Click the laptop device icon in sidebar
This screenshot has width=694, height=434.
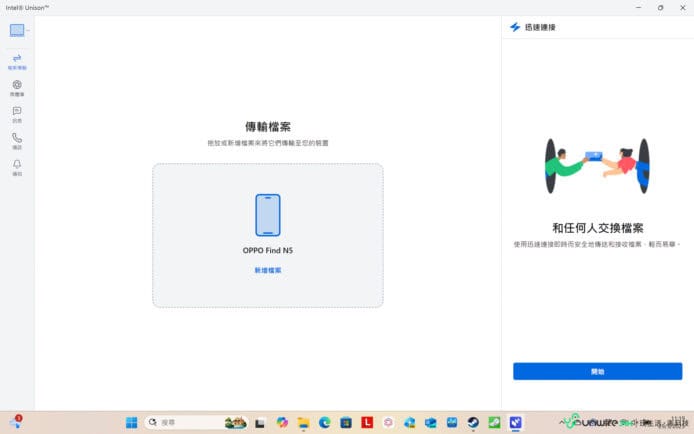click(17, 30)
